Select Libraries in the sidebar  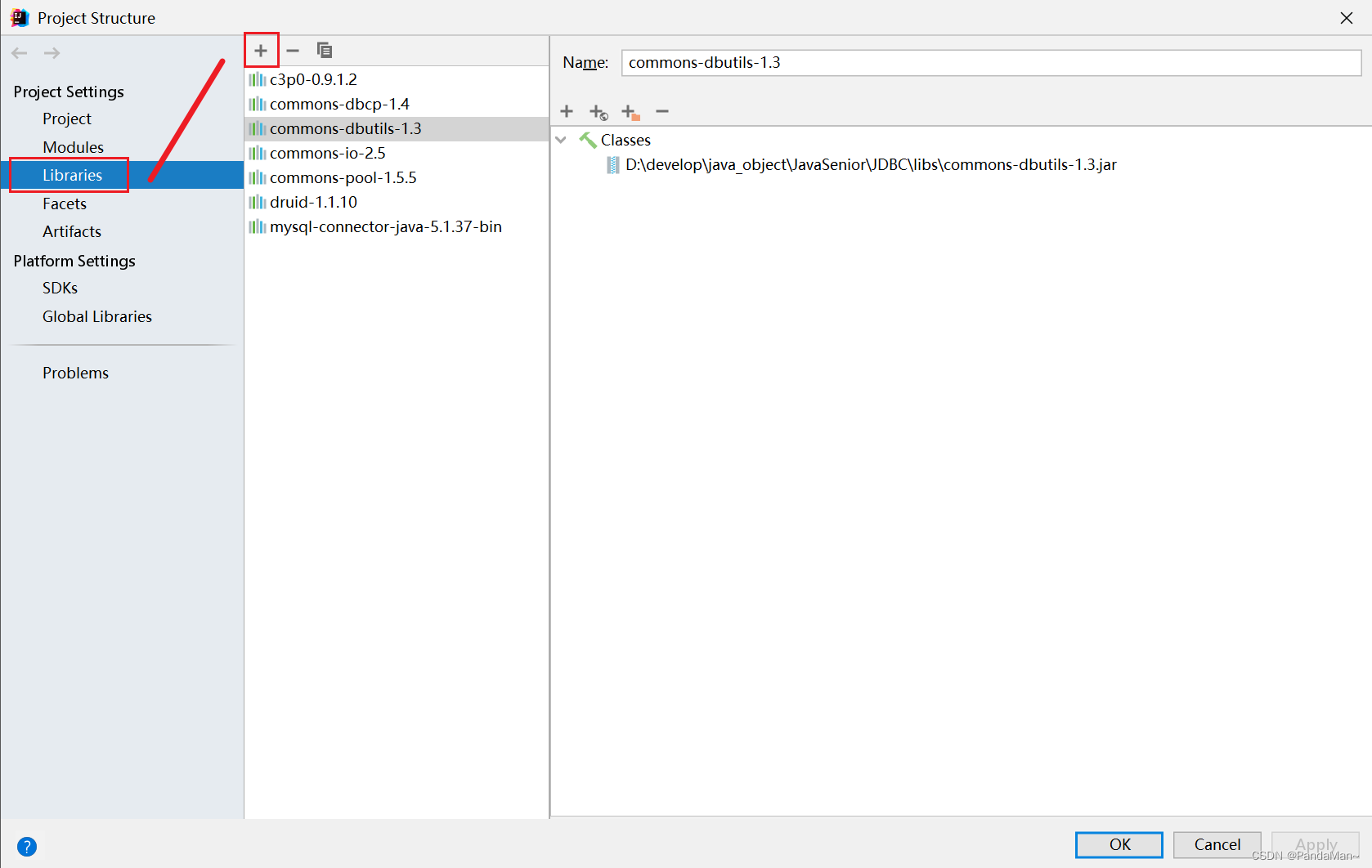click(122, 175)
